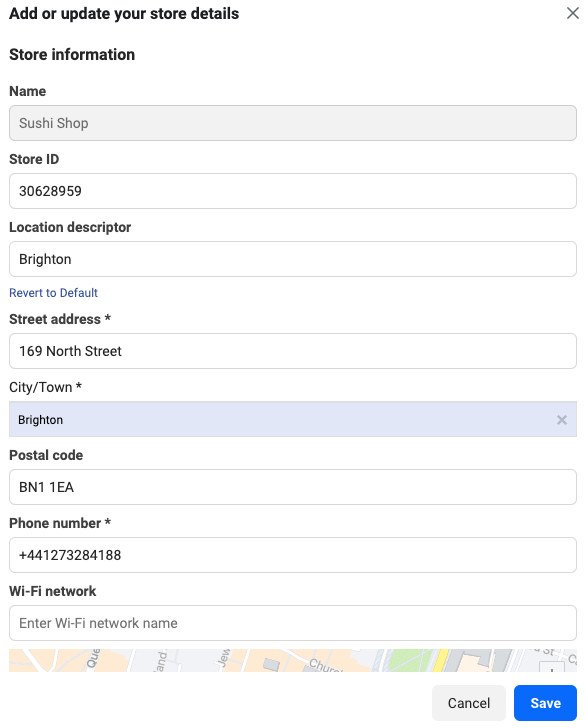Viewport: 587px width, 728px height.
Task: Click the yellow road on map
Action: pos(440,661)
